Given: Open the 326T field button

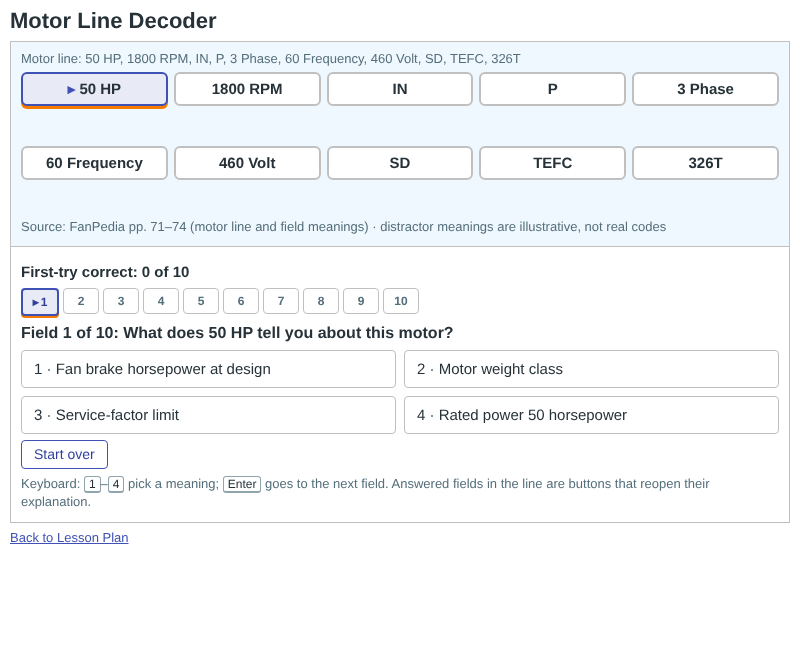Looking at the screenshot, I should click(706, 163).
